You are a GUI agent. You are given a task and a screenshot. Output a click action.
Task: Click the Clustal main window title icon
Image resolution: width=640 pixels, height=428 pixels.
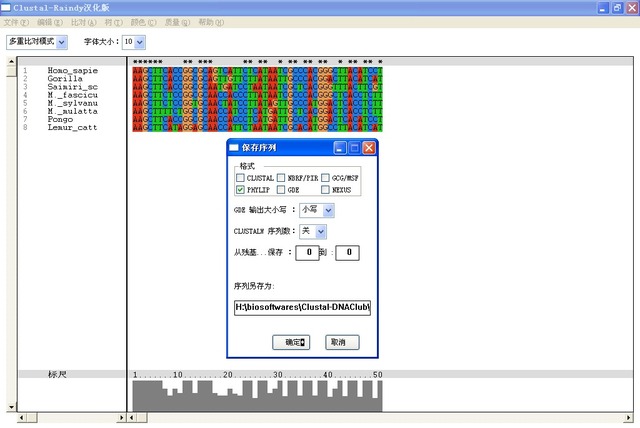pos(6,8)
